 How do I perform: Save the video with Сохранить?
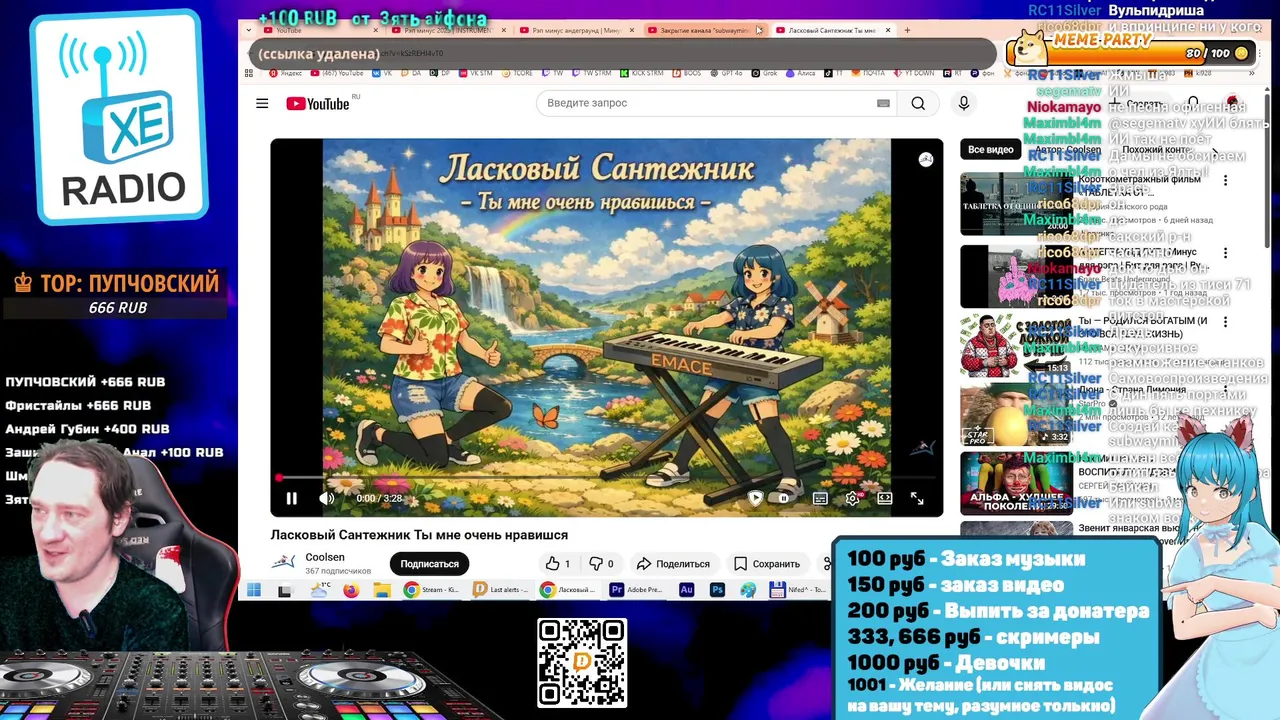click(x=767, y=564)
